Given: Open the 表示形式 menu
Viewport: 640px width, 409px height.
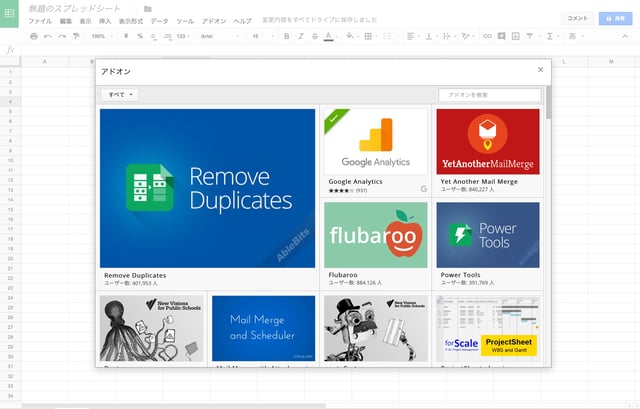Looking at the screenshot, I should coord(131,21).
